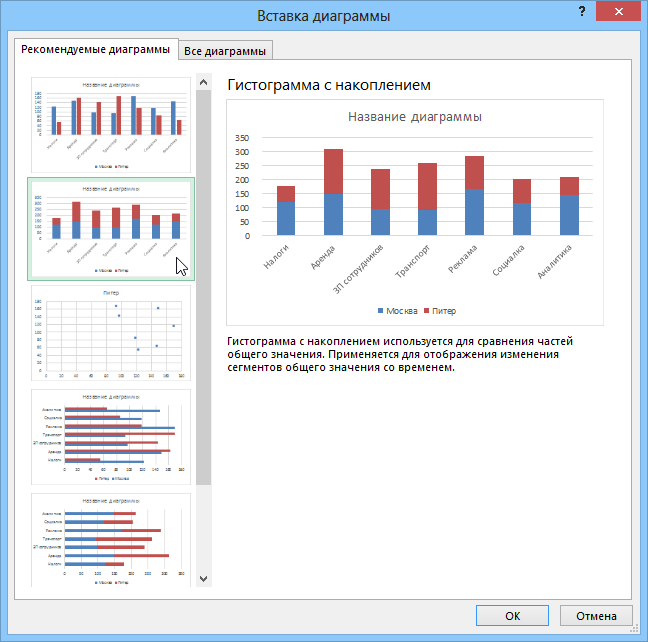Click the 'Аналитика' axis label in preview
This screenshot has width=648, height=642.
[x=555, y=261]
